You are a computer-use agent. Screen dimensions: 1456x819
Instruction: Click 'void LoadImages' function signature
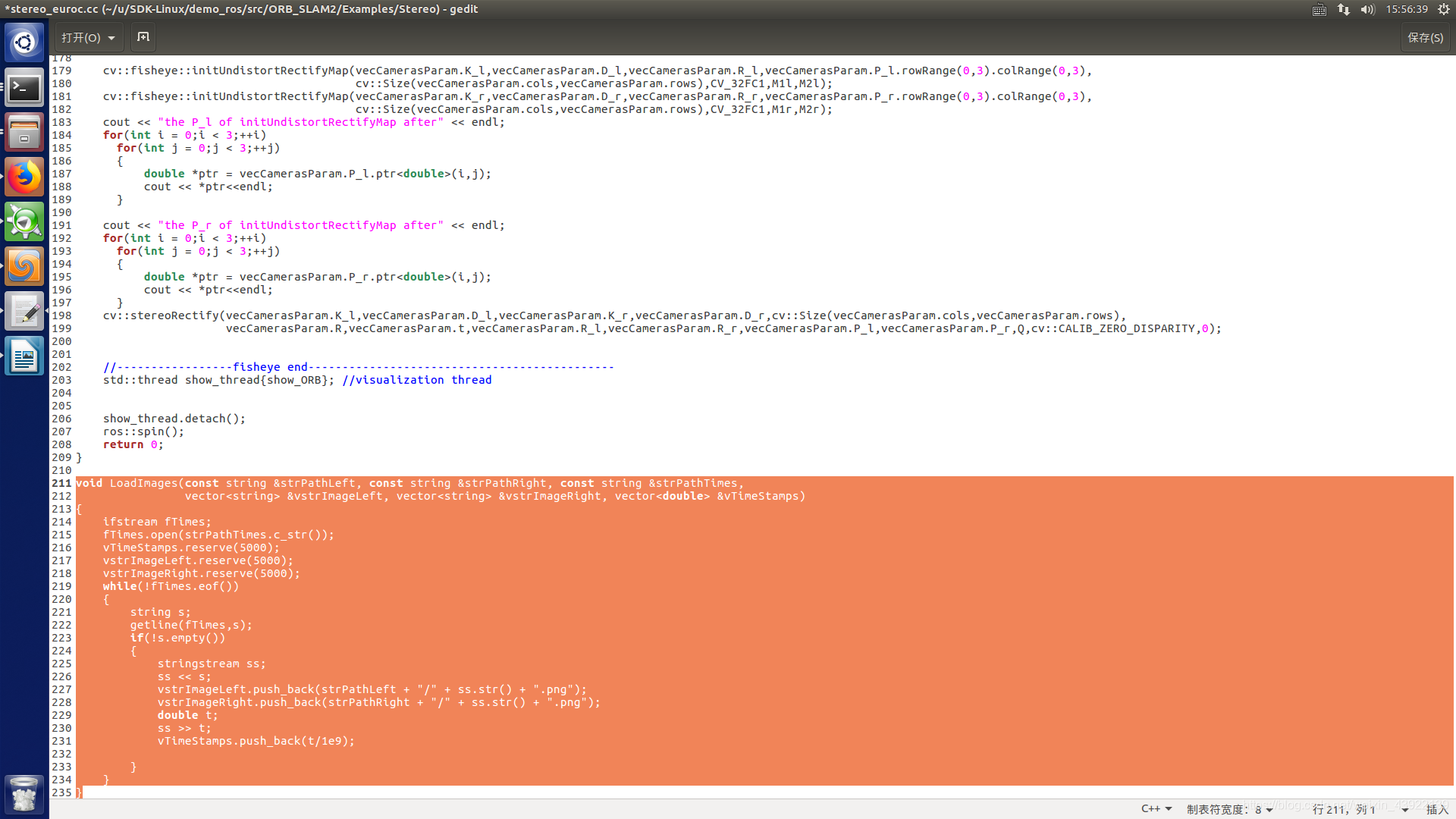coord(127,483)
